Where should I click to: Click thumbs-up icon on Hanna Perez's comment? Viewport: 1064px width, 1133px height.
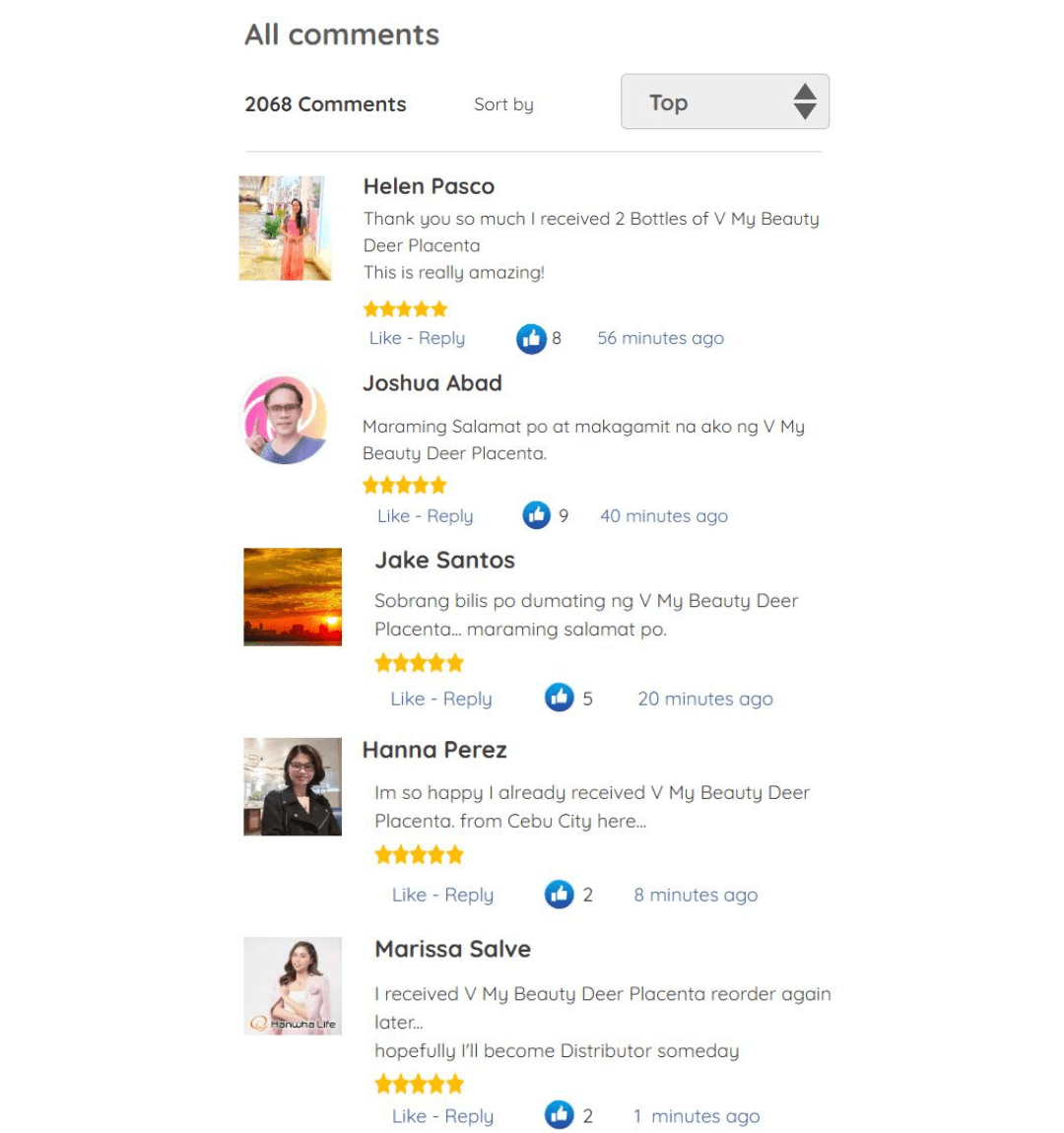tap(559, 895)
